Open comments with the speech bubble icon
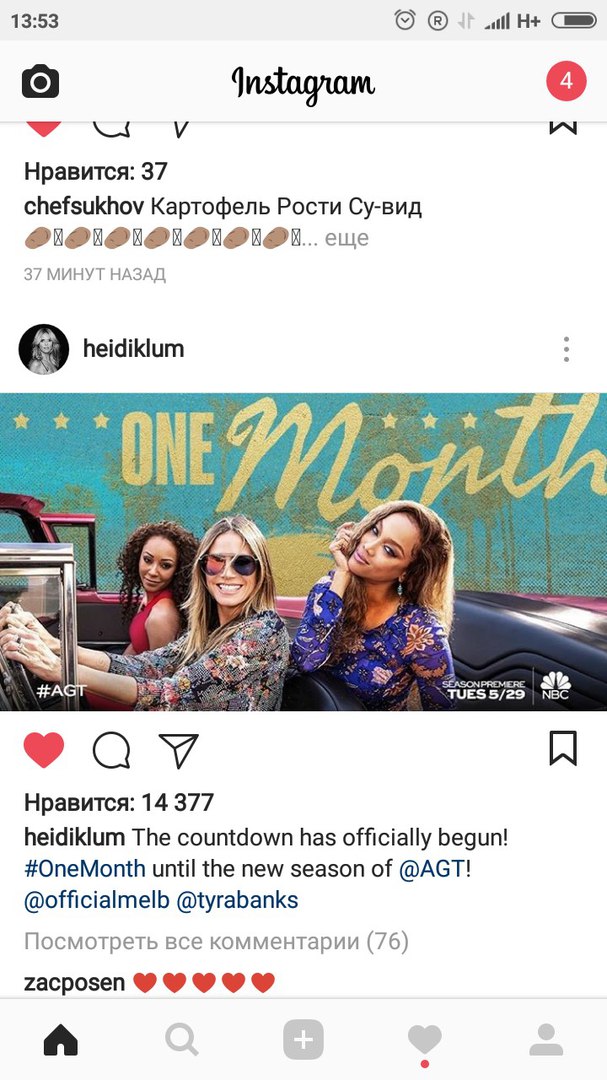 [112, 749]
